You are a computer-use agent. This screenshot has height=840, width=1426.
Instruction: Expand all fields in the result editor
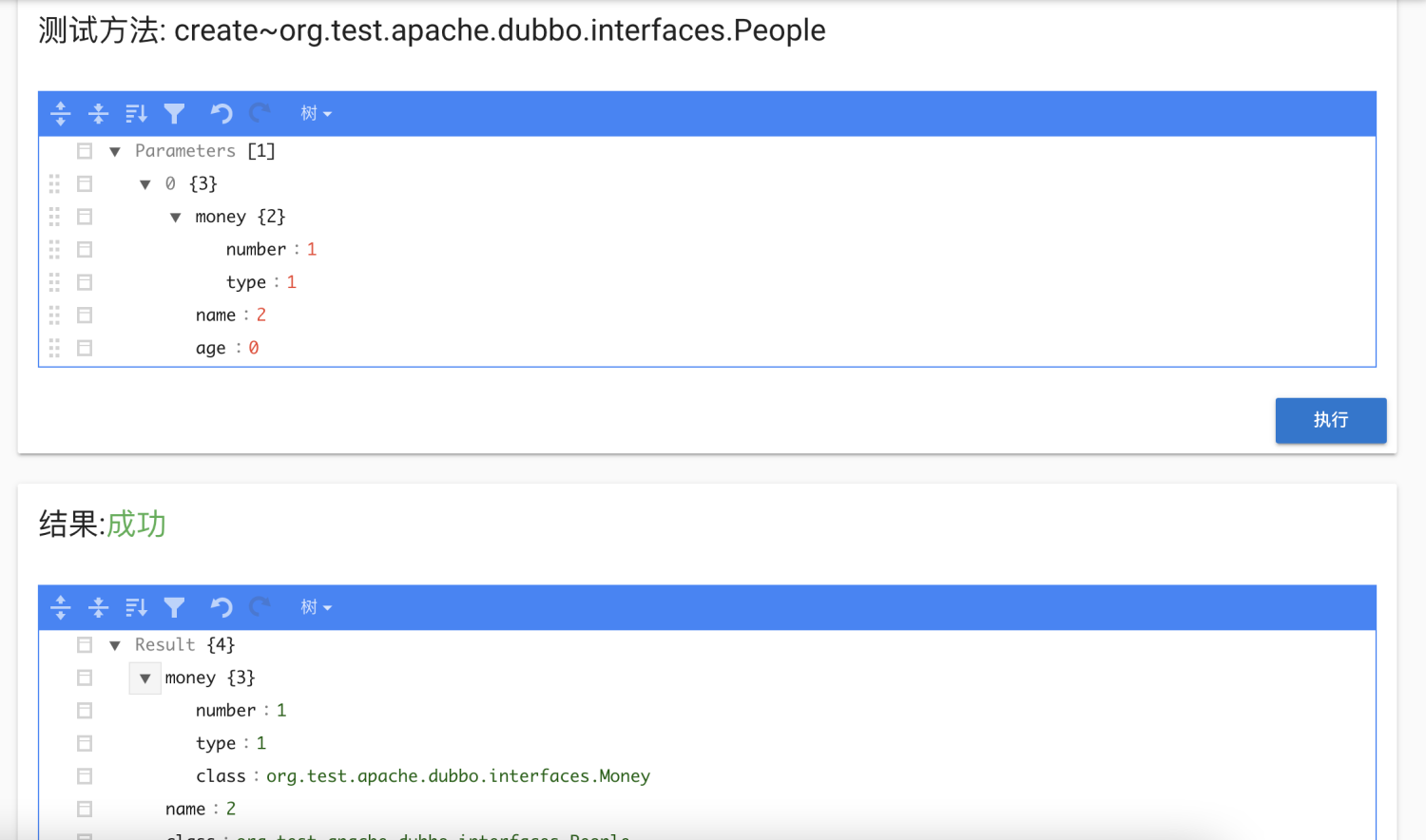[61, 607]
